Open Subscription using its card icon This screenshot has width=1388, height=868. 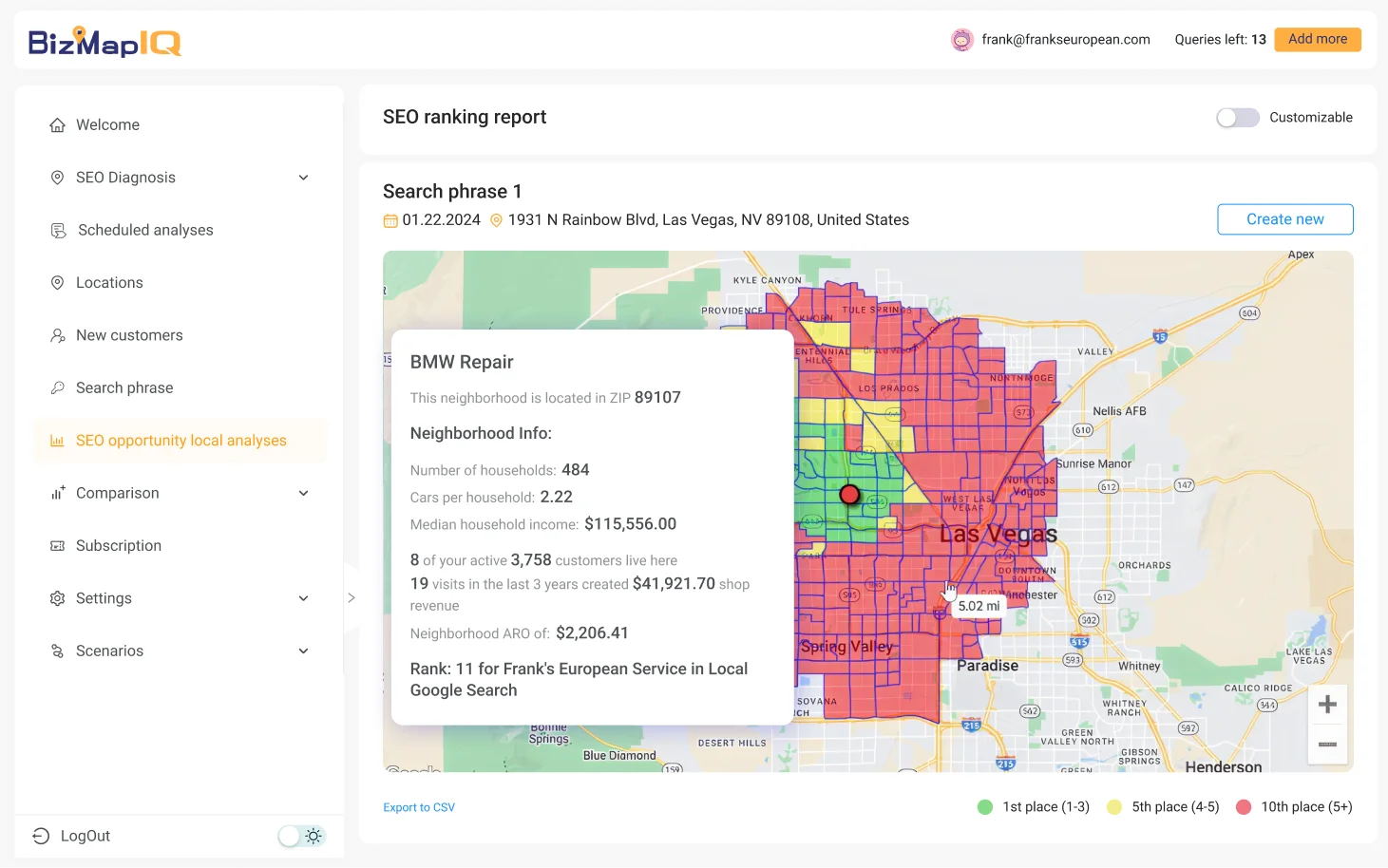pos(58,545)
